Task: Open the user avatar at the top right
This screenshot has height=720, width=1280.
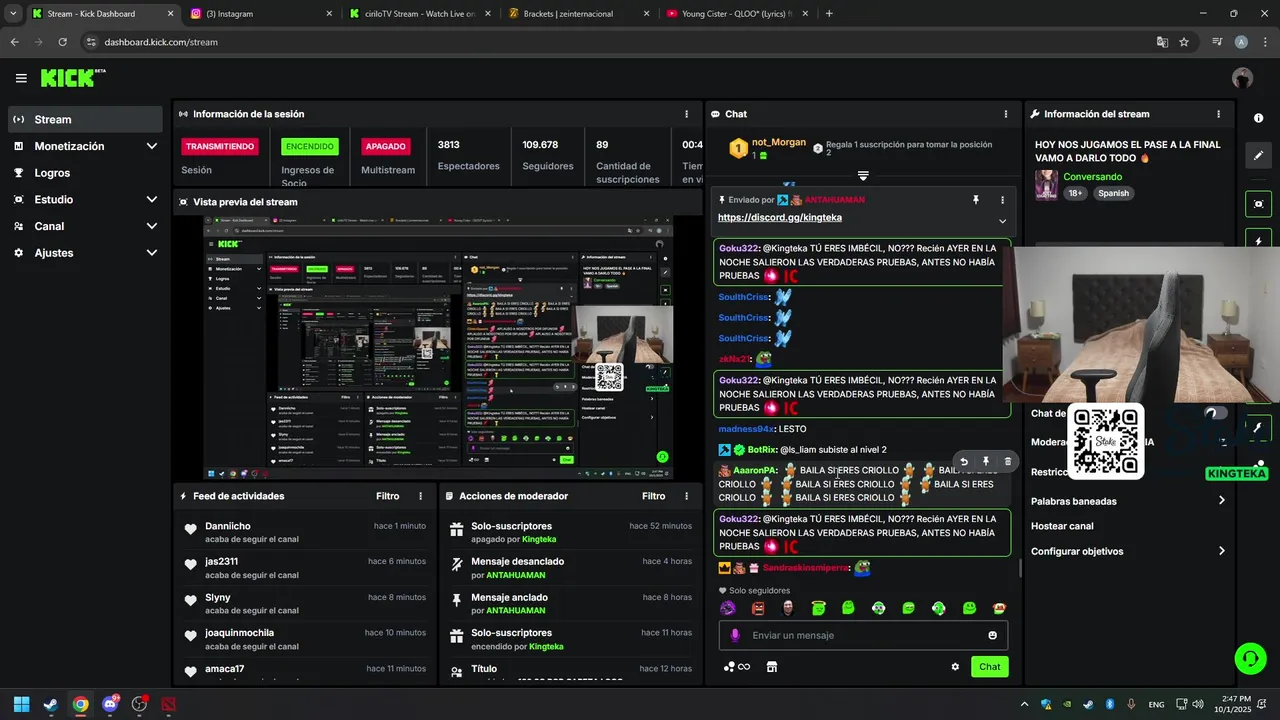Action: point(1242,78)
